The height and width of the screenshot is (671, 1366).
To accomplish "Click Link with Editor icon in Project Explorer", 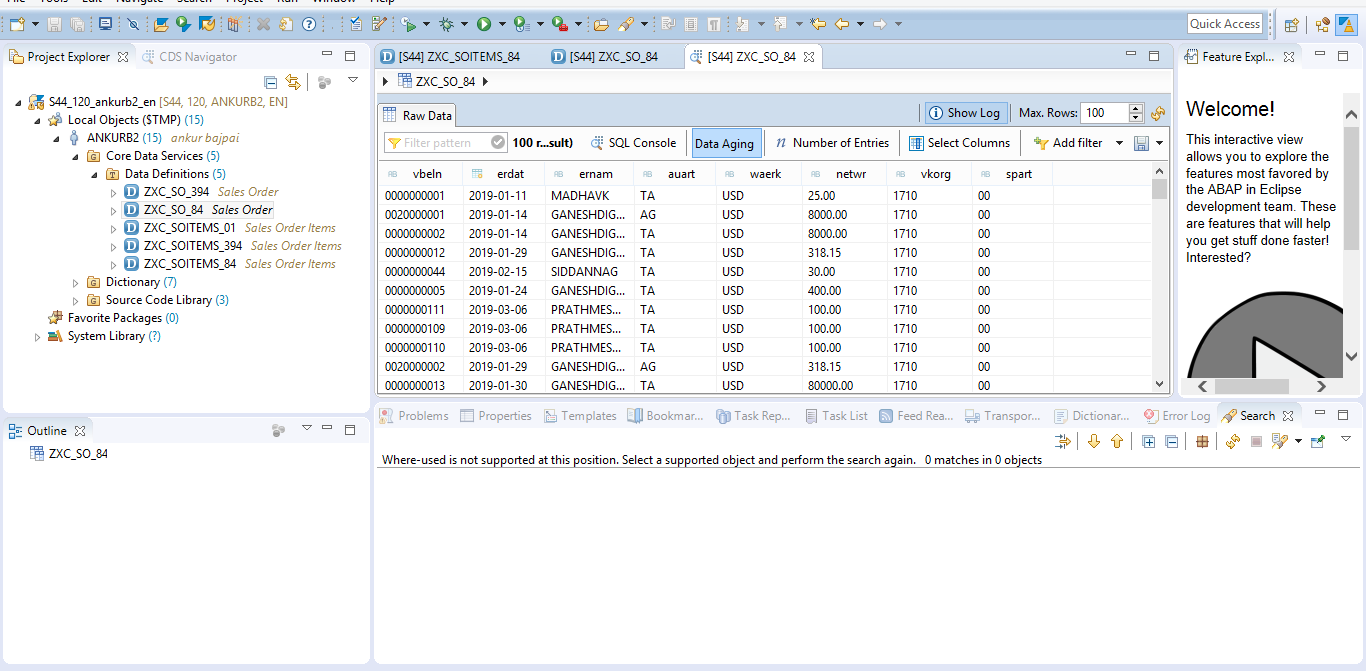I will pos(293,82).
